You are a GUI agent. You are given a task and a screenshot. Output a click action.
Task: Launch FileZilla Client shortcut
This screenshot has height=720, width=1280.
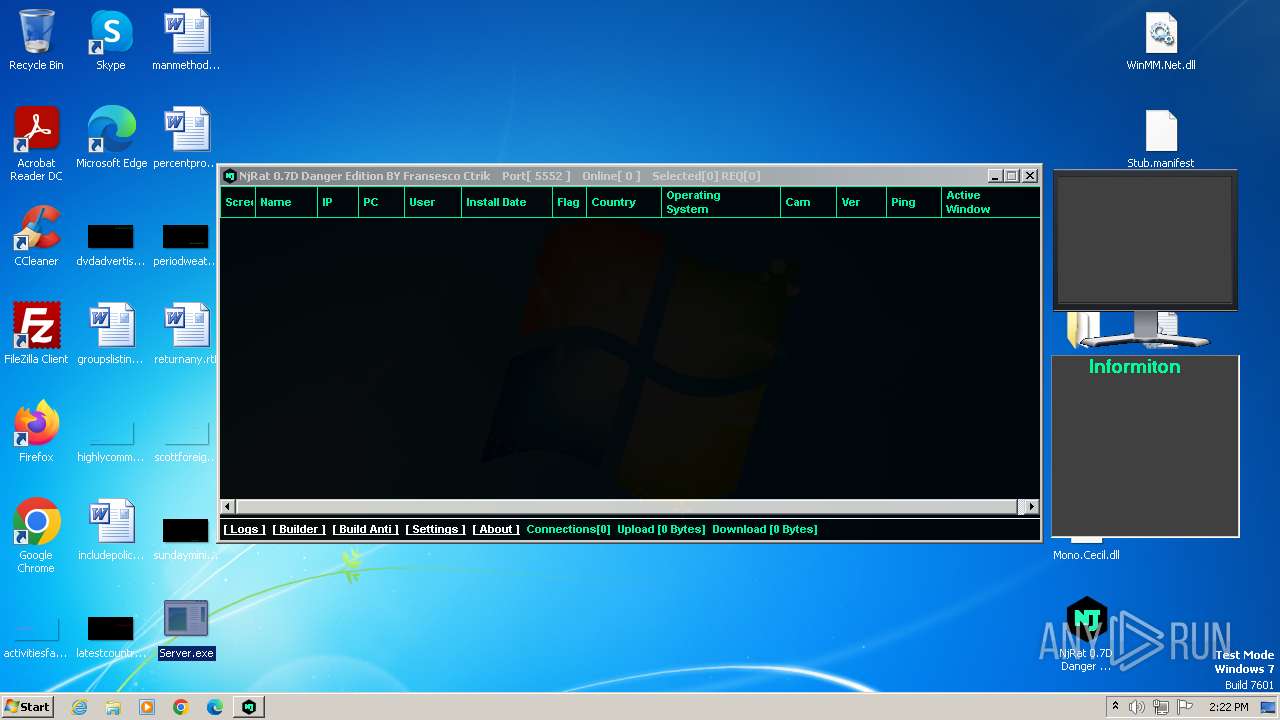(x=36, y=335)
